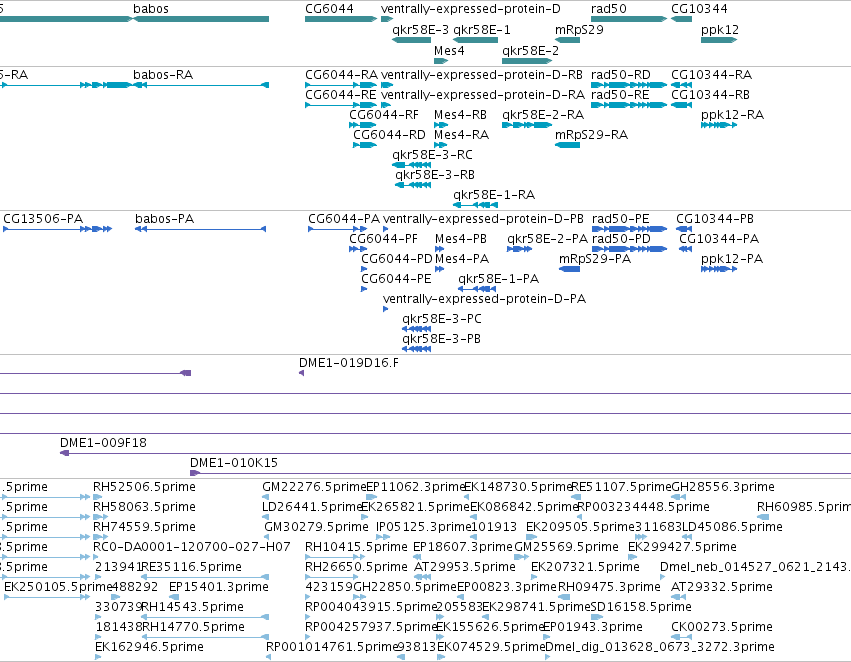Open the RC0-DA0001-120700-027-H07 EST label
This screenshot has height=662, width=851.
tap(192, 547)
